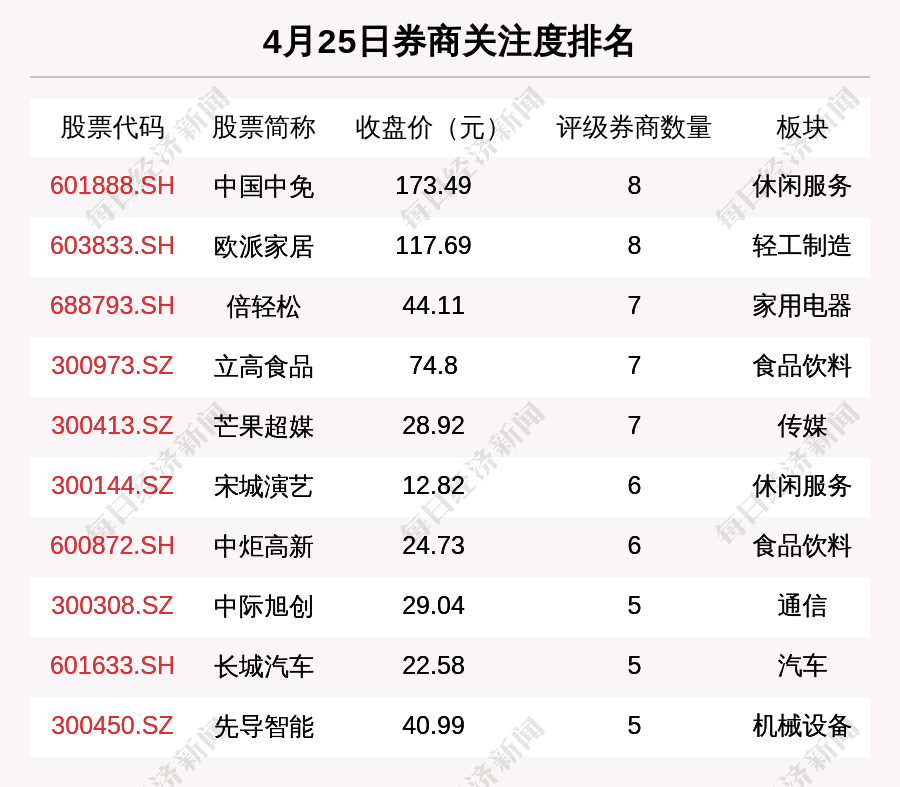Viewport: 900px width, 787px height.
Task: Open stock code 688793.SH
Action: click(x=112, y=305)
